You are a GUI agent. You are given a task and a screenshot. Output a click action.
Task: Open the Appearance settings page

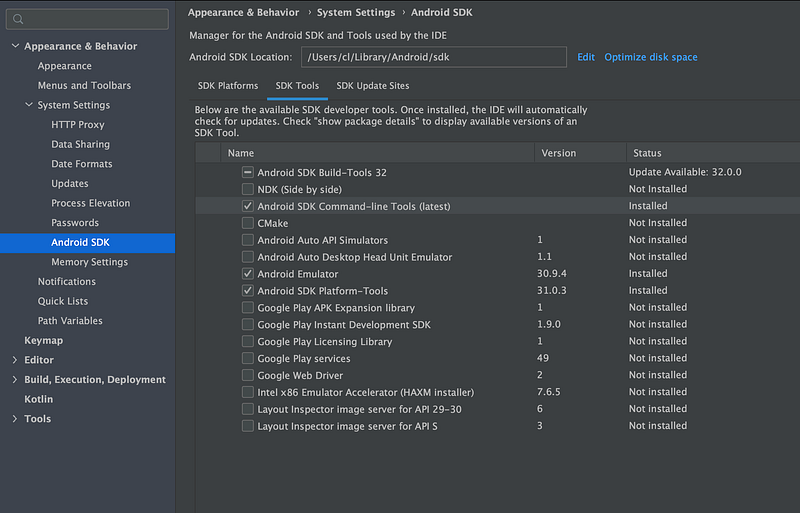point(65,66)
